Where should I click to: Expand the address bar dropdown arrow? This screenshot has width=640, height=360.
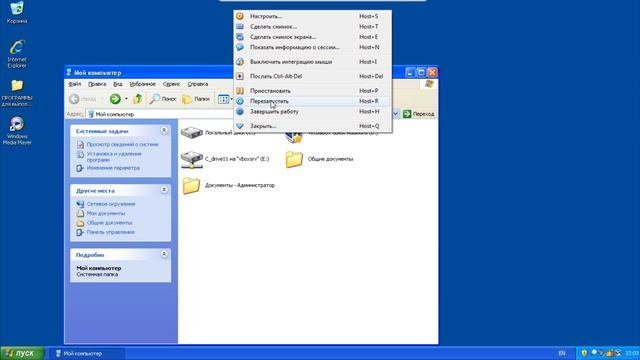tap(395, 114)
